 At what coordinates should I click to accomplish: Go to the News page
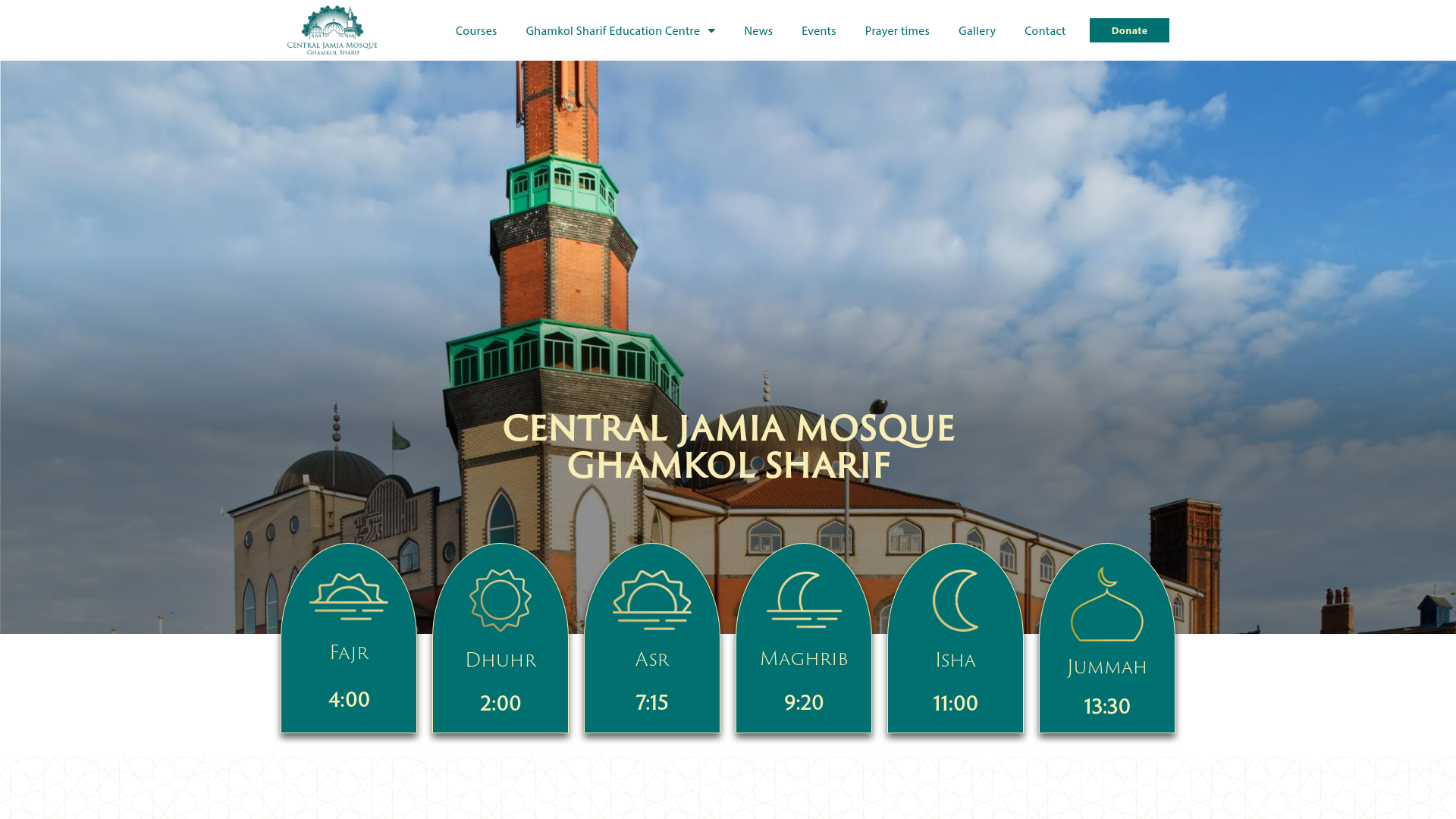(758, 30)
